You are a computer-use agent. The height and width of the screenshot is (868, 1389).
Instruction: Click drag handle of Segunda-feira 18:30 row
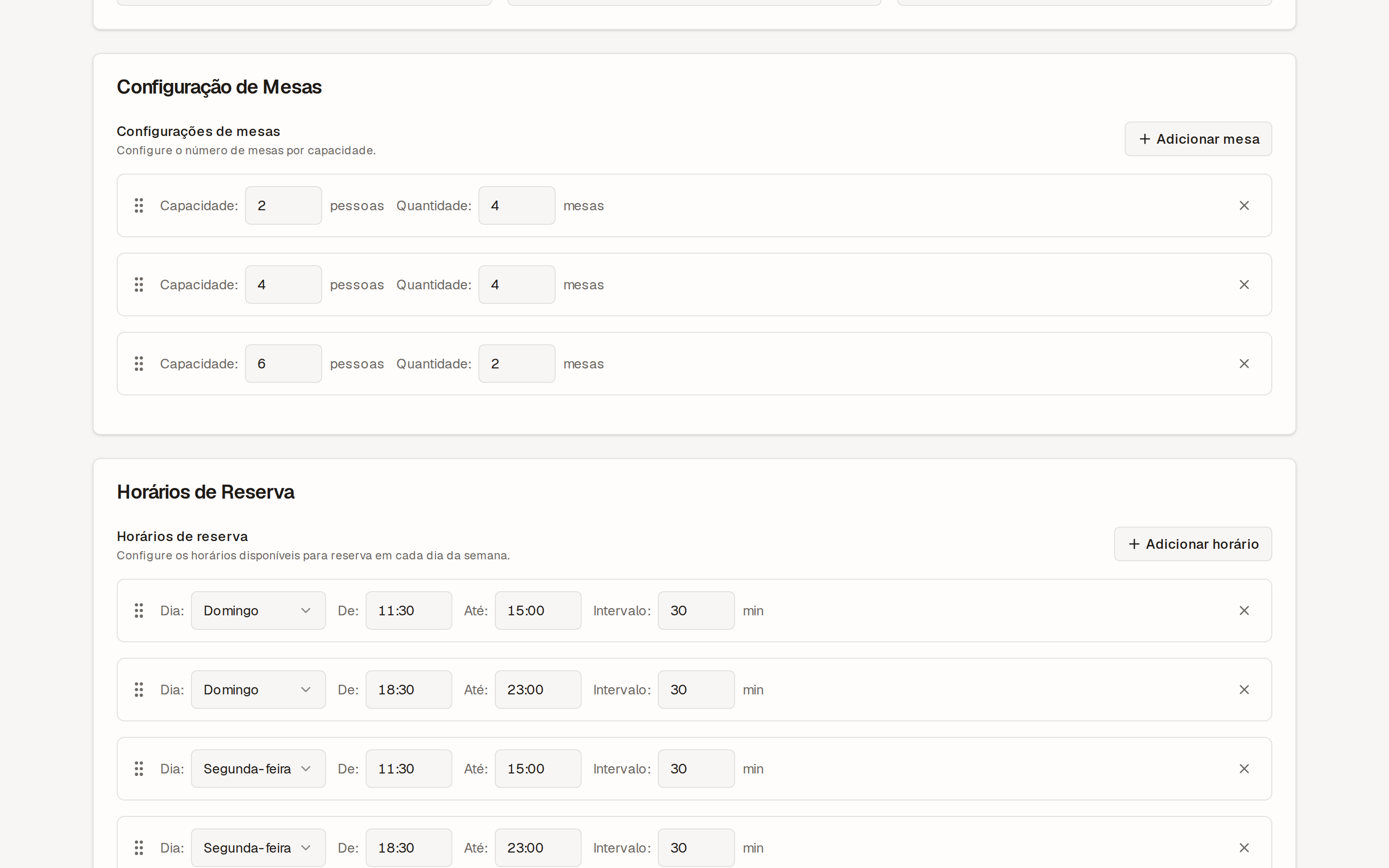139,849
